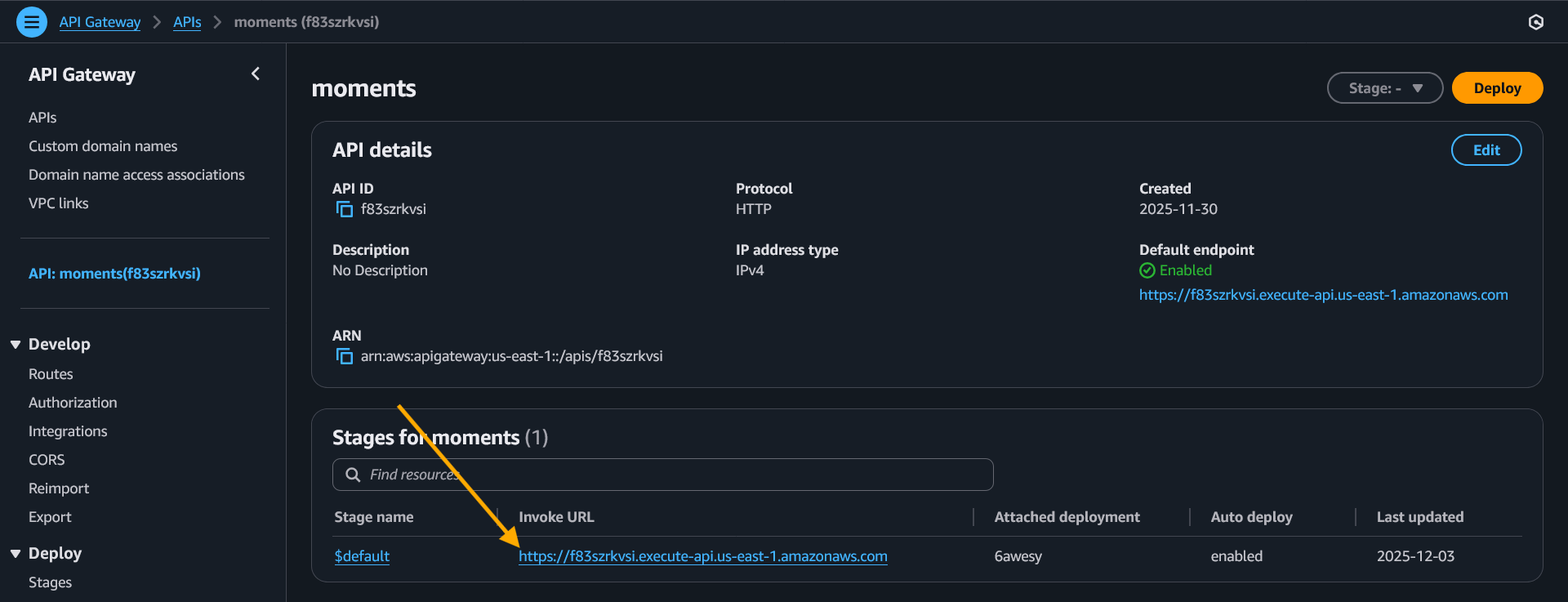Viewport: 1568px width, 602px height.
Task: Open Routes in the sidebar
Action: [x=51, y=374]
